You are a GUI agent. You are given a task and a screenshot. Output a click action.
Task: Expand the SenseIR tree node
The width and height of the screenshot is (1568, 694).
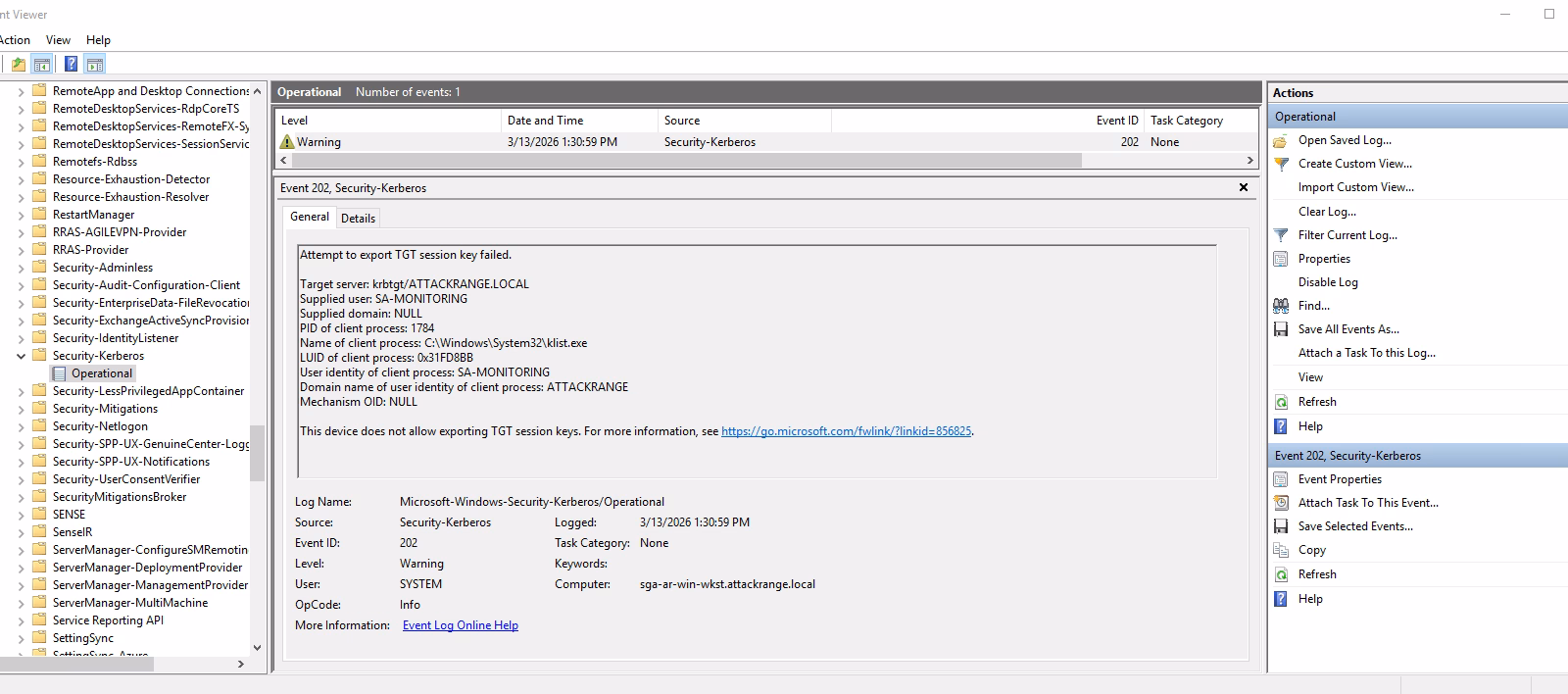(x=21, y=532)
